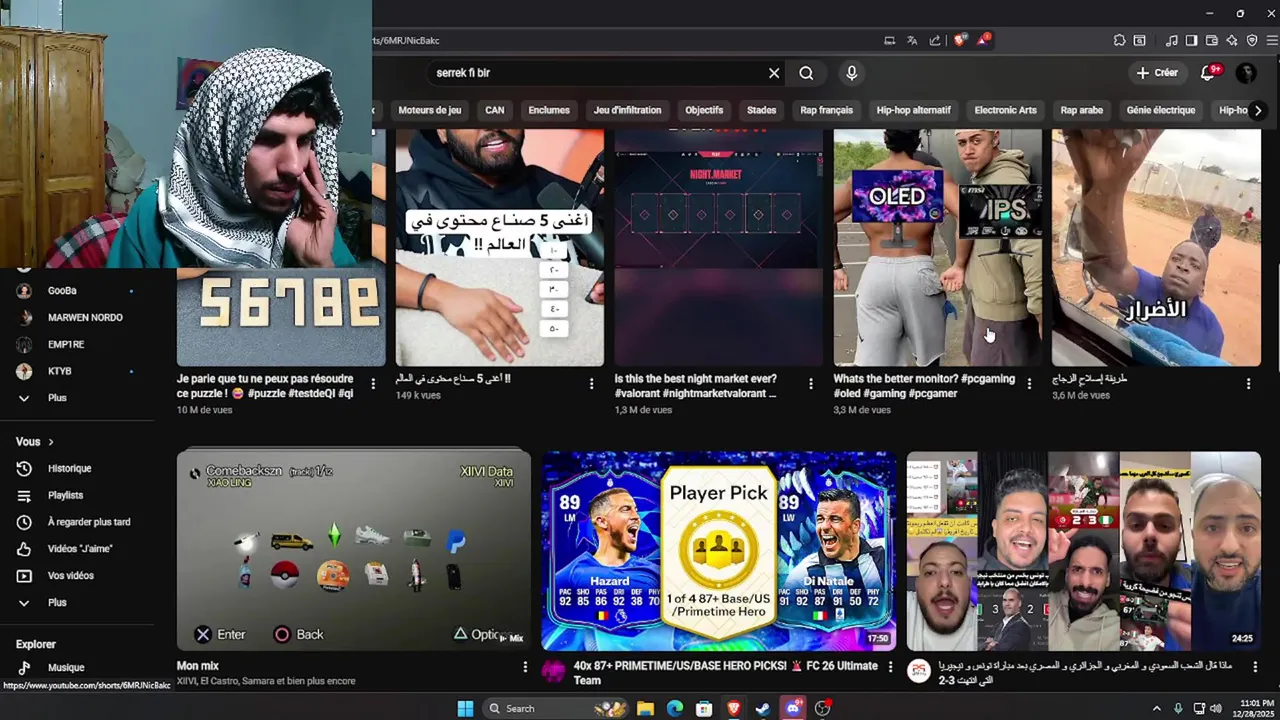Click the Créer button
This screenshot has width=1280, height=720.
[1156, 73]
